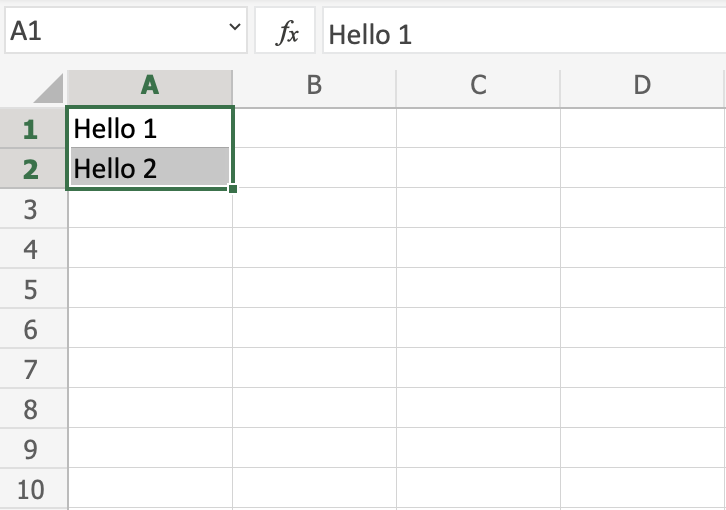Select the row 7 header
Screen dimensions: 726x510
point(30,369)
